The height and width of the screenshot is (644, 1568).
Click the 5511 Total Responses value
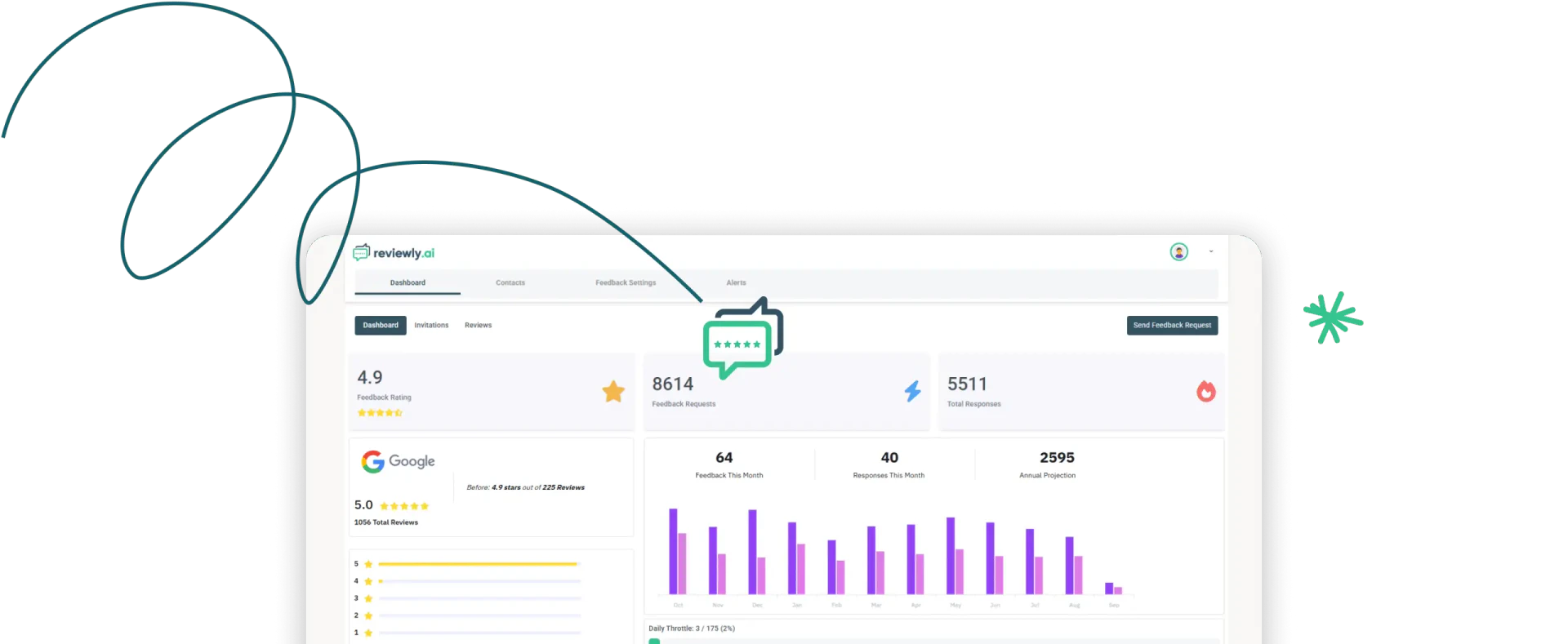pos(968,384)
